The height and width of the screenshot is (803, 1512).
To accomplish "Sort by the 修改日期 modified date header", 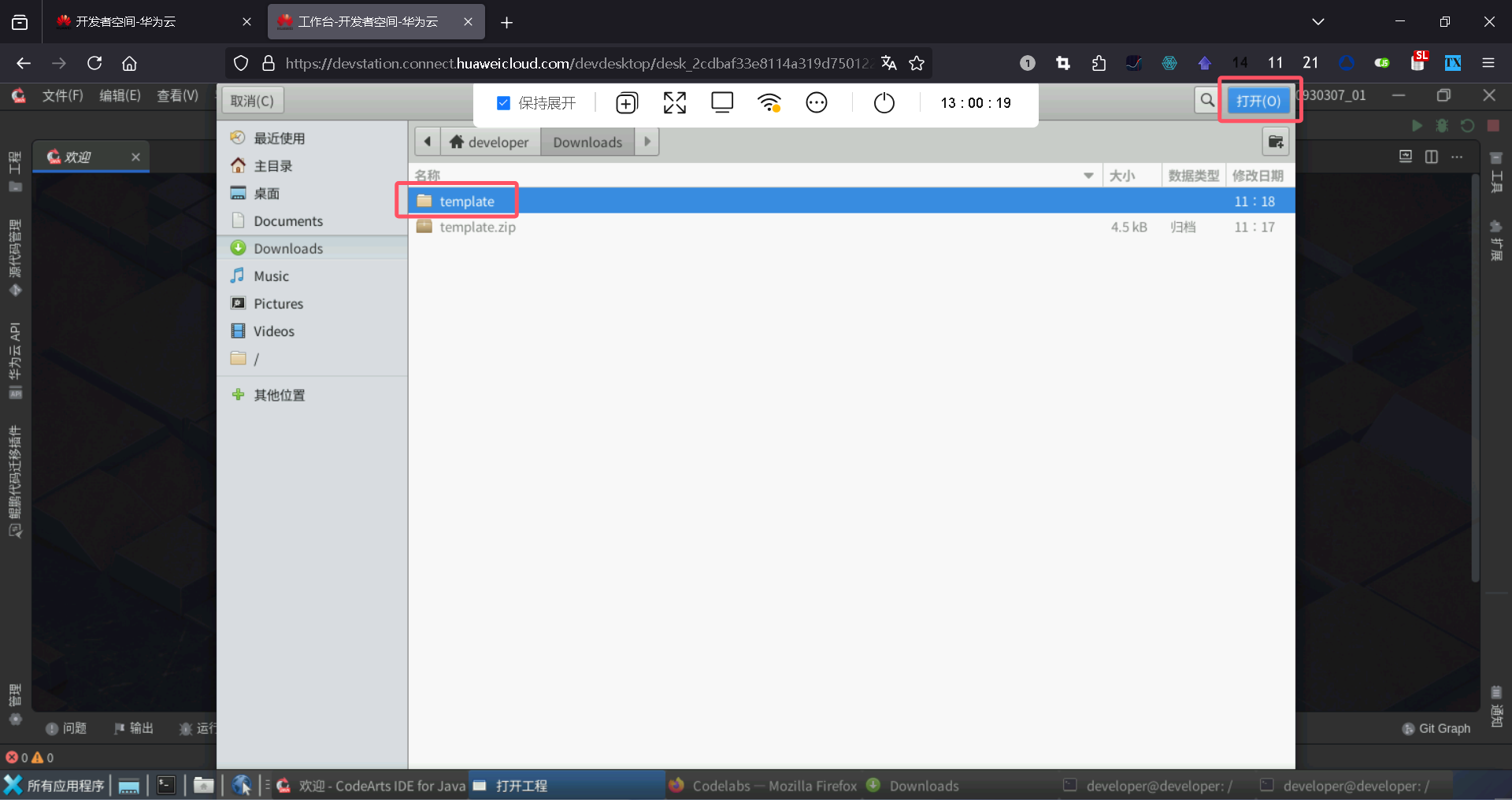I will click(1258, 176).
